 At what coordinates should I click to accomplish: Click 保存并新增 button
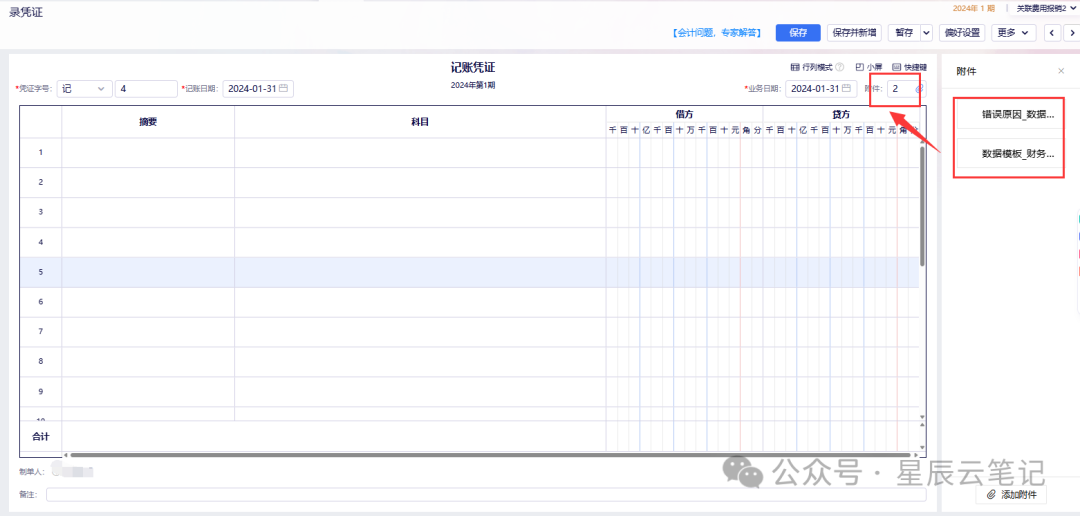pyautogui.click(x=855, y=32)
